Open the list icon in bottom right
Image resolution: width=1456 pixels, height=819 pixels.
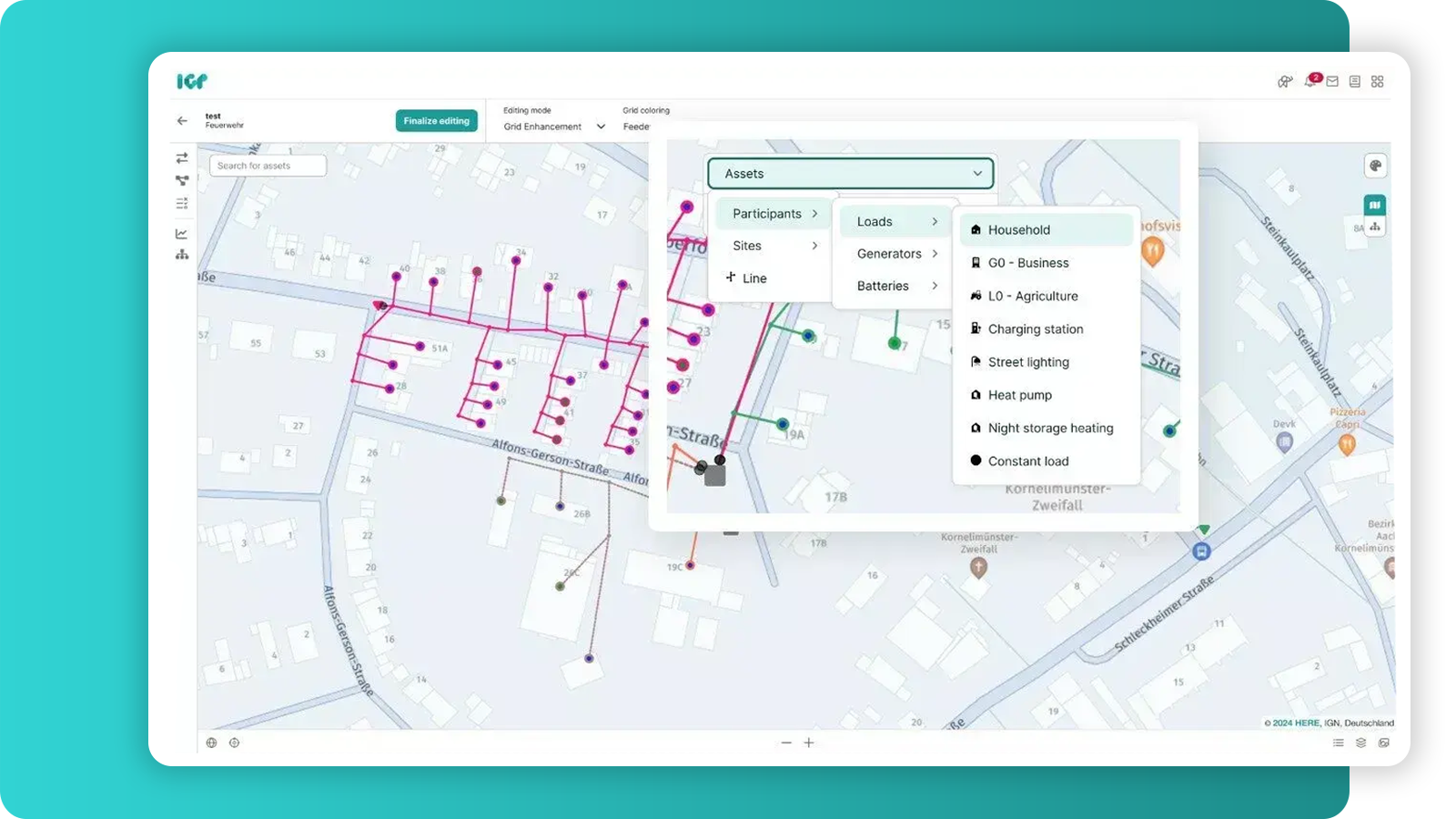point(1339,743)
